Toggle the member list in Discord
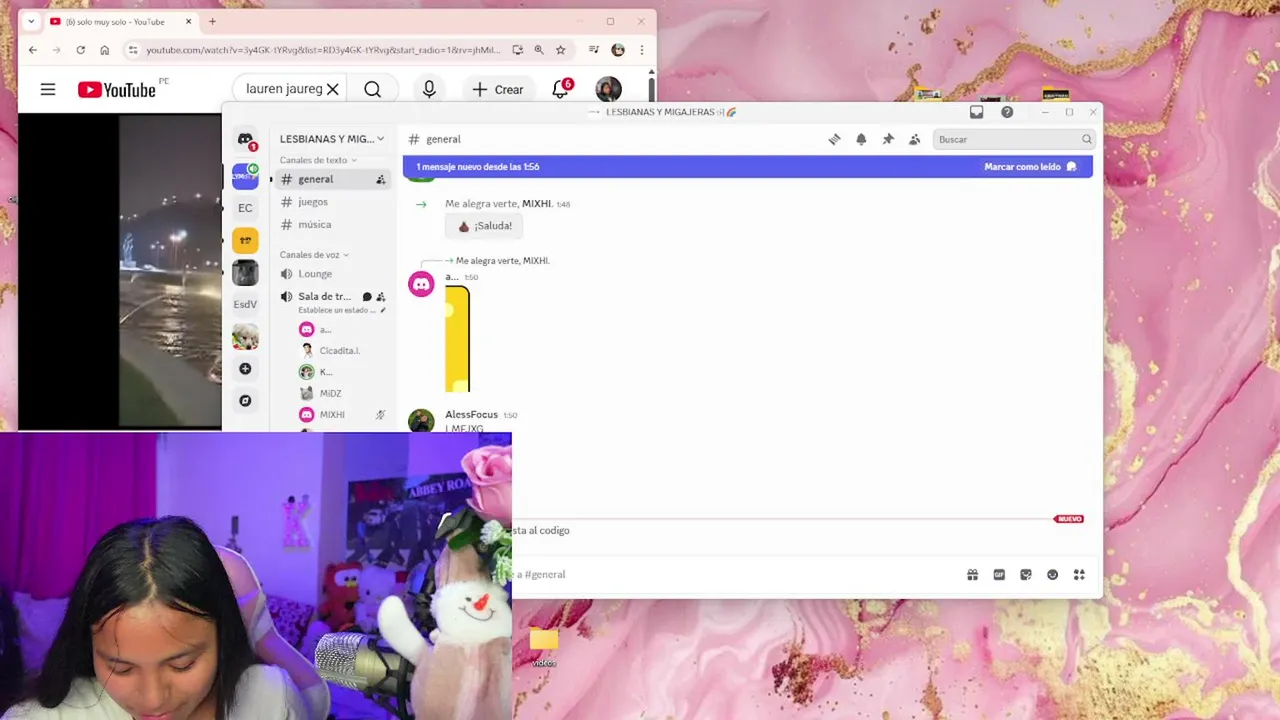The width and height of the screenshot is (1280, 720). (914, 139)
